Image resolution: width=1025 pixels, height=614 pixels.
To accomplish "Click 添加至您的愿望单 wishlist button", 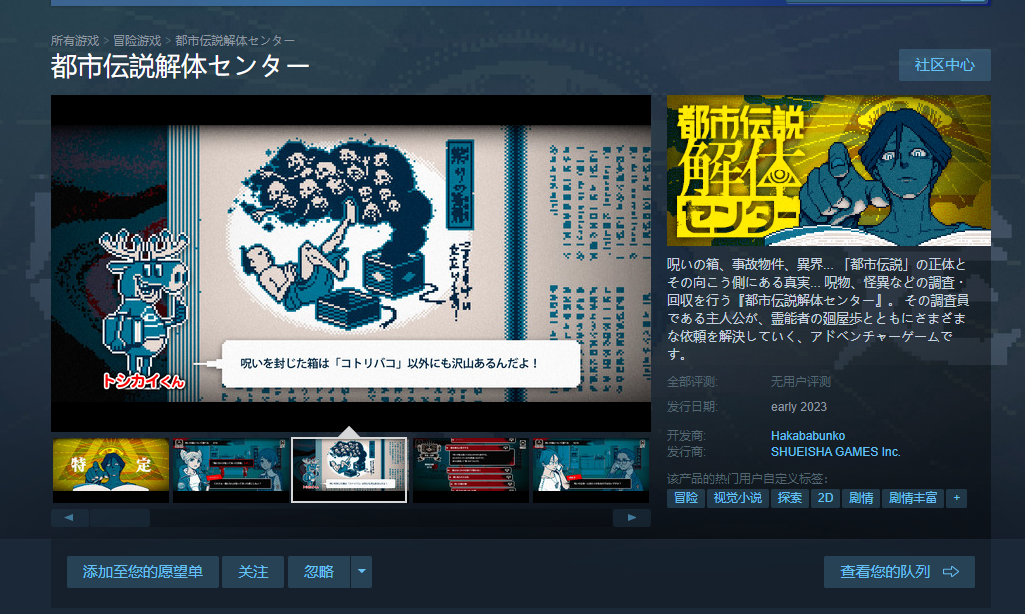I will tap(143, 572).
